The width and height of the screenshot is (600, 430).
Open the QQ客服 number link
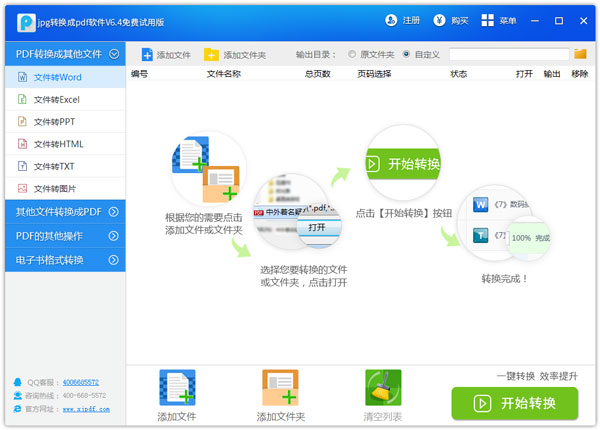[x=81, y=382]
